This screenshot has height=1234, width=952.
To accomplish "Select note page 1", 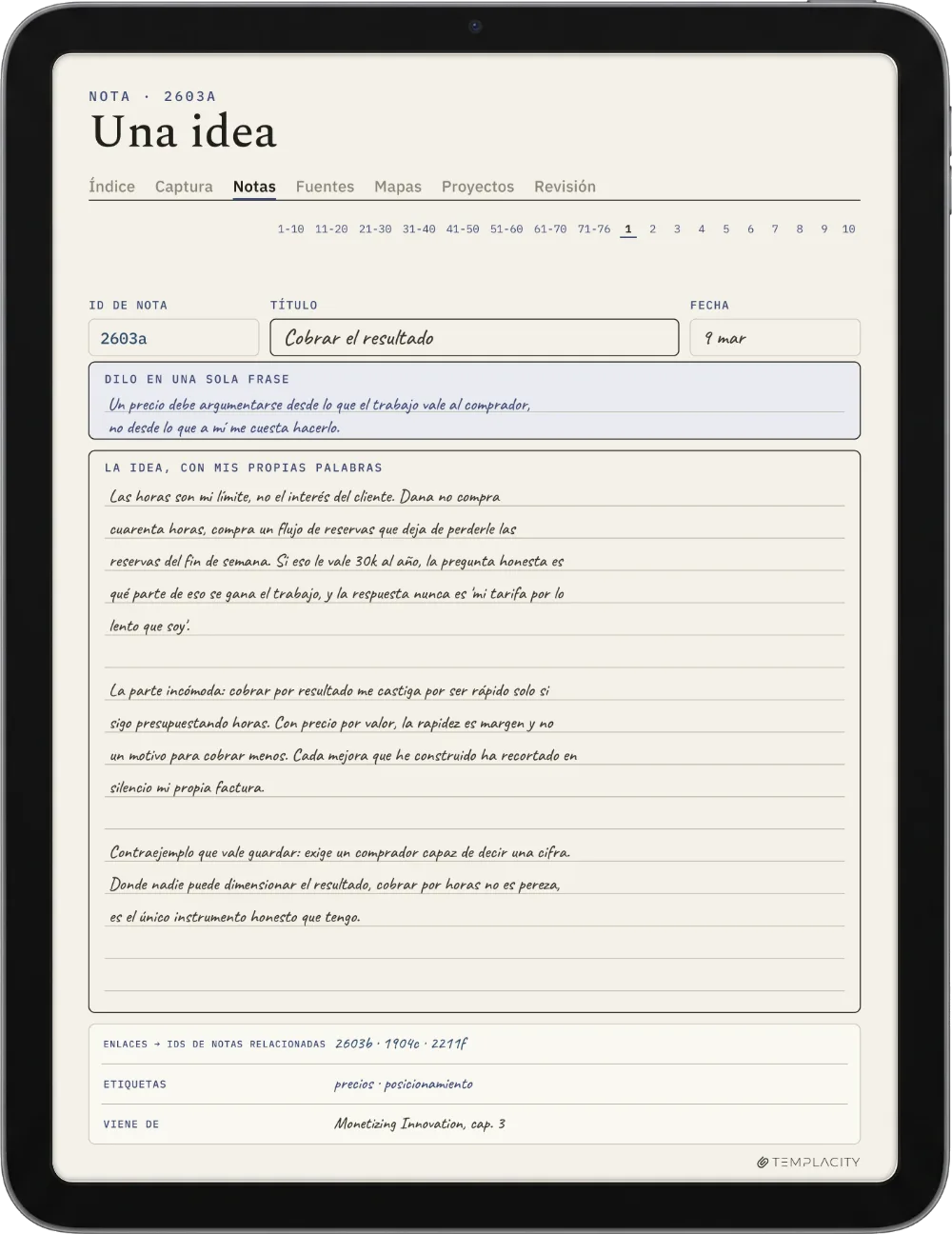I will (628, 229).
